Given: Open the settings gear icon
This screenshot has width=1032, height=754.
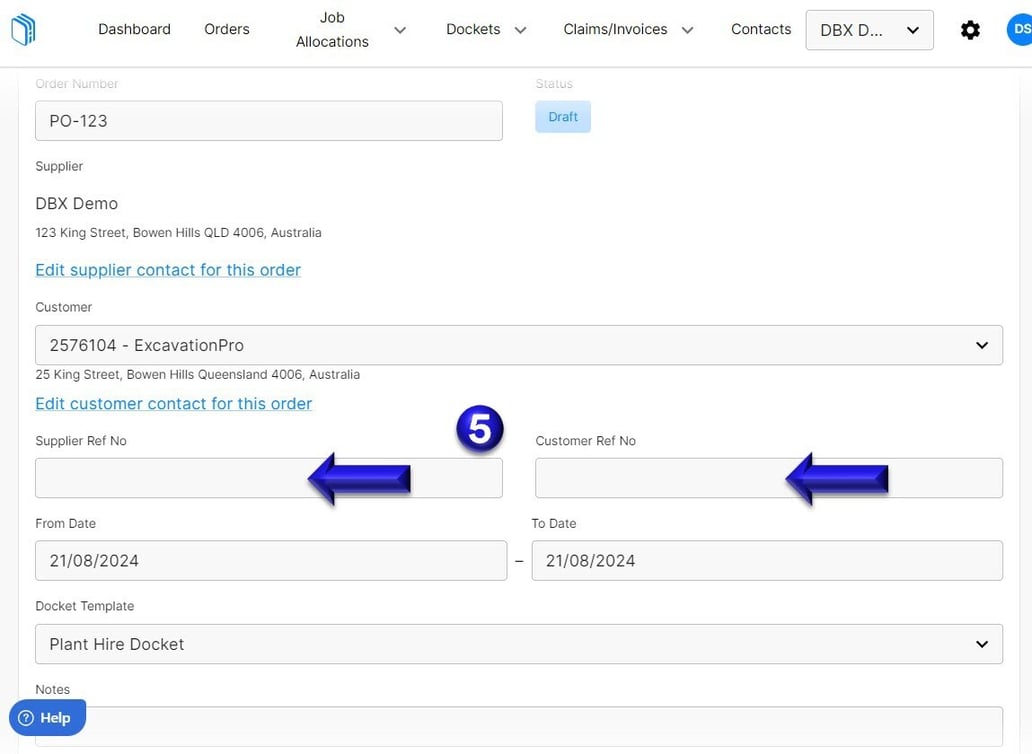Looking at the screenshot, I should pos(970,29).
